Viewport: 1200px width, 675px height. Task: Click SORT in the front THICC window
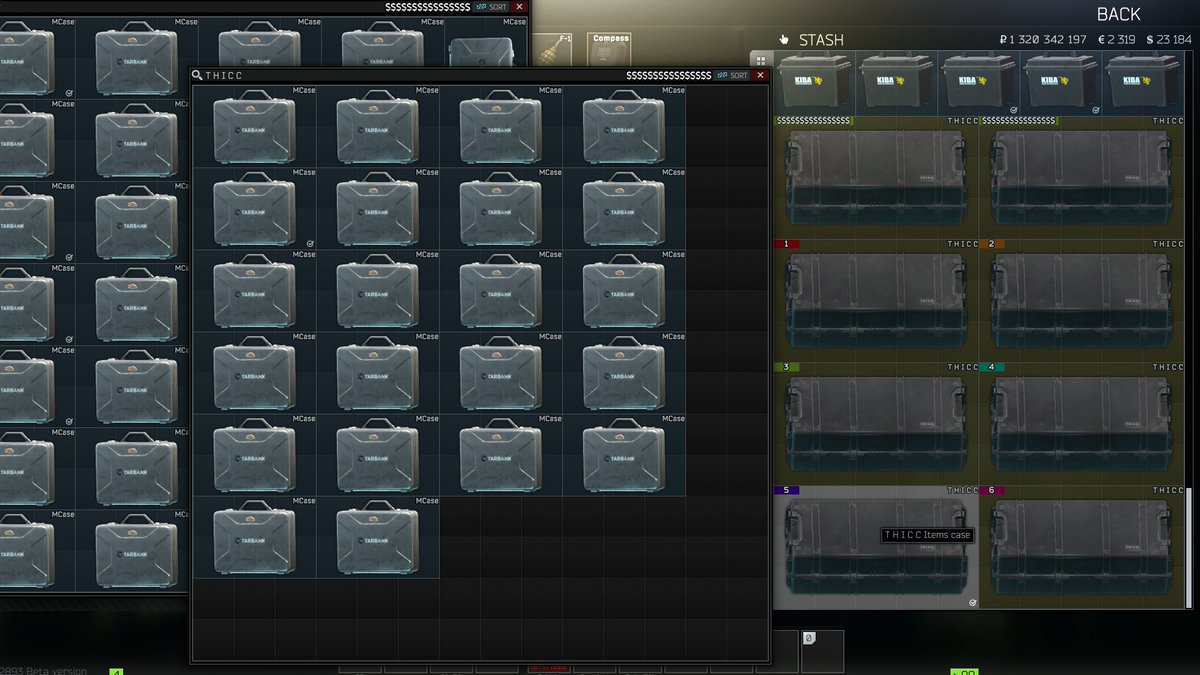tap(732, 75)
